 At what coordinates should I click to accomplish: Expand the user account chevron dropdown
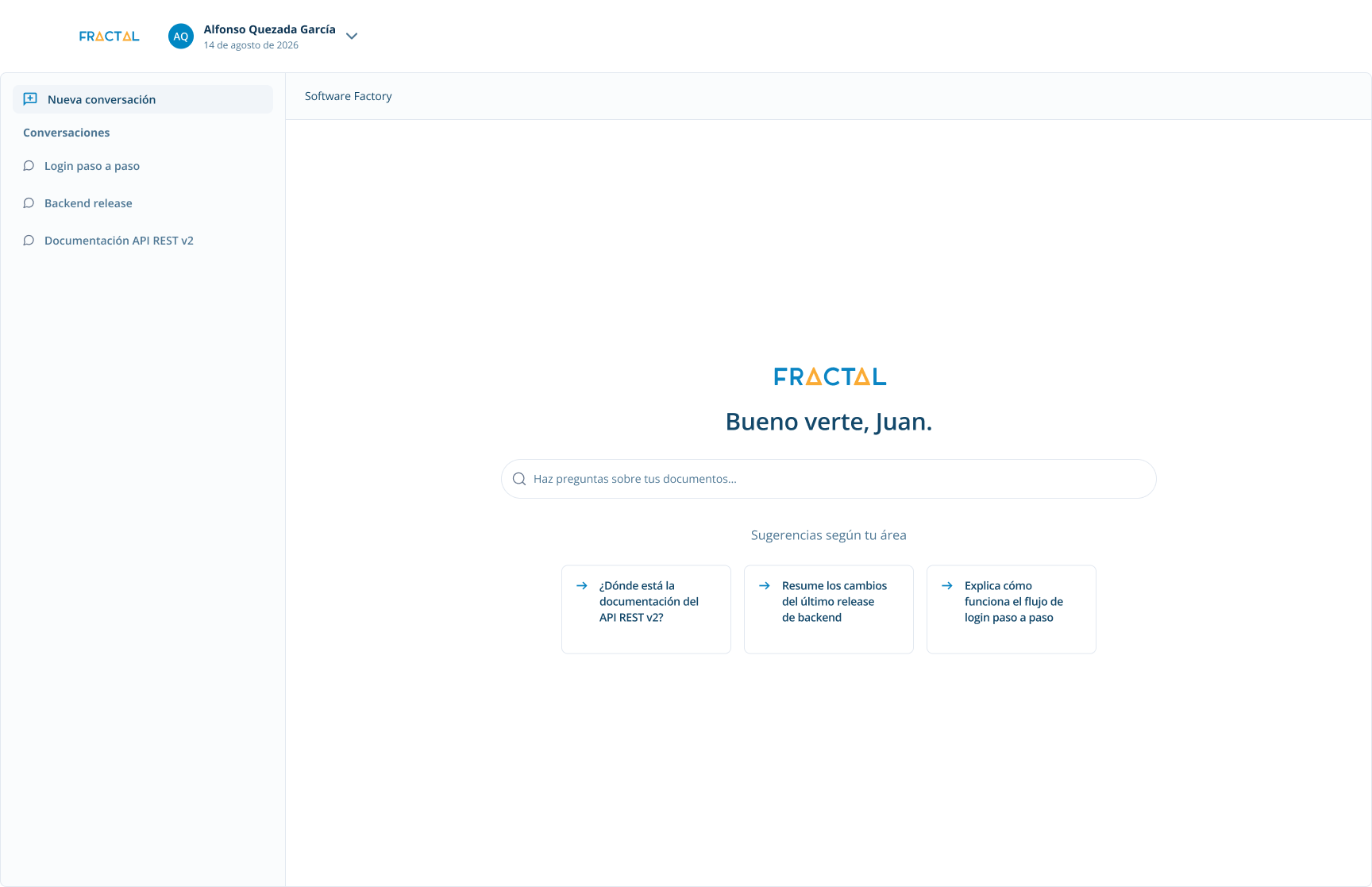(x=352, y=37)
